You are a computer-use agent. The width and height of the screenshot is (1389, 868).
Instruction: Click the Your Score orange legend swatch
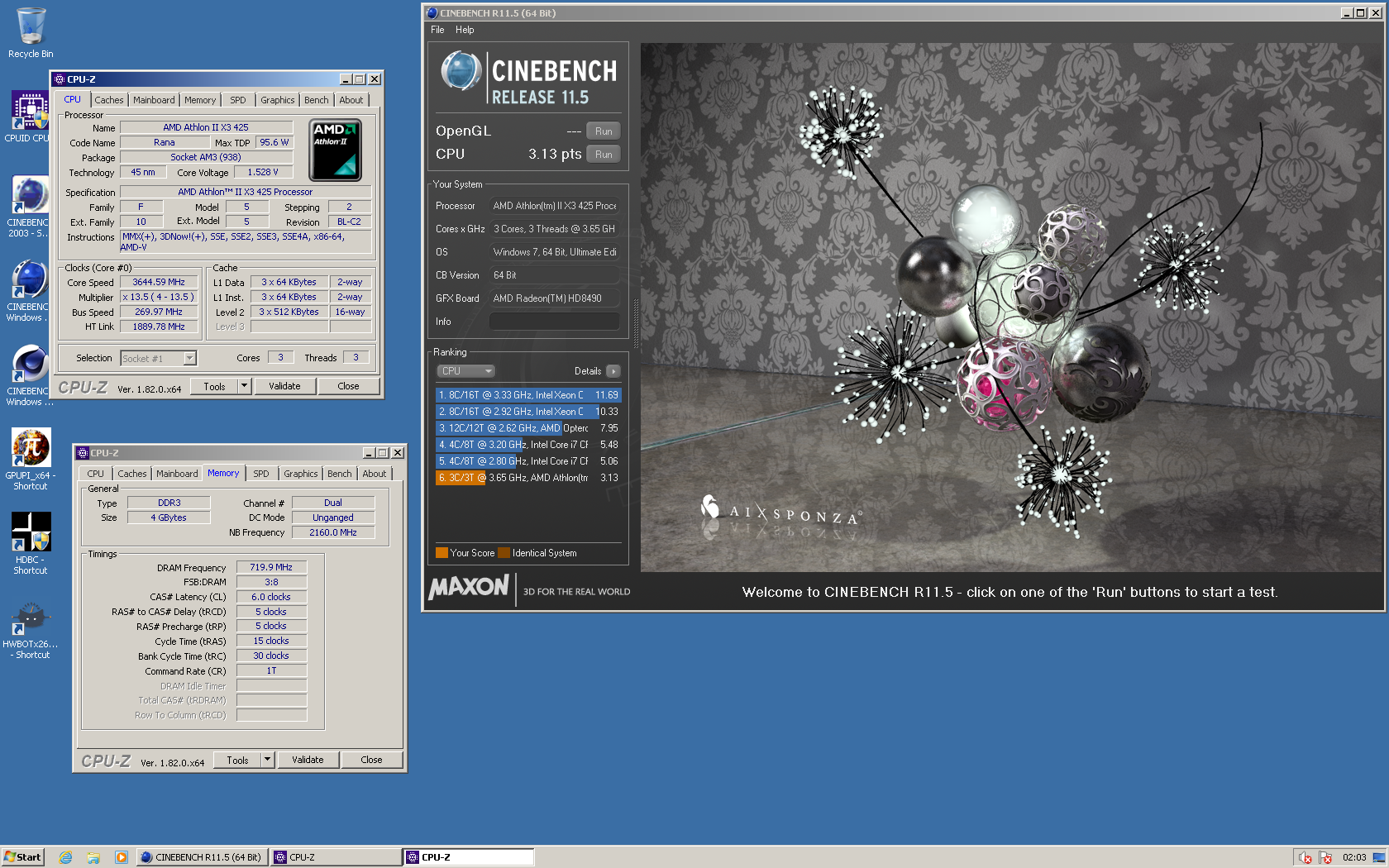(x=442, y=553)
